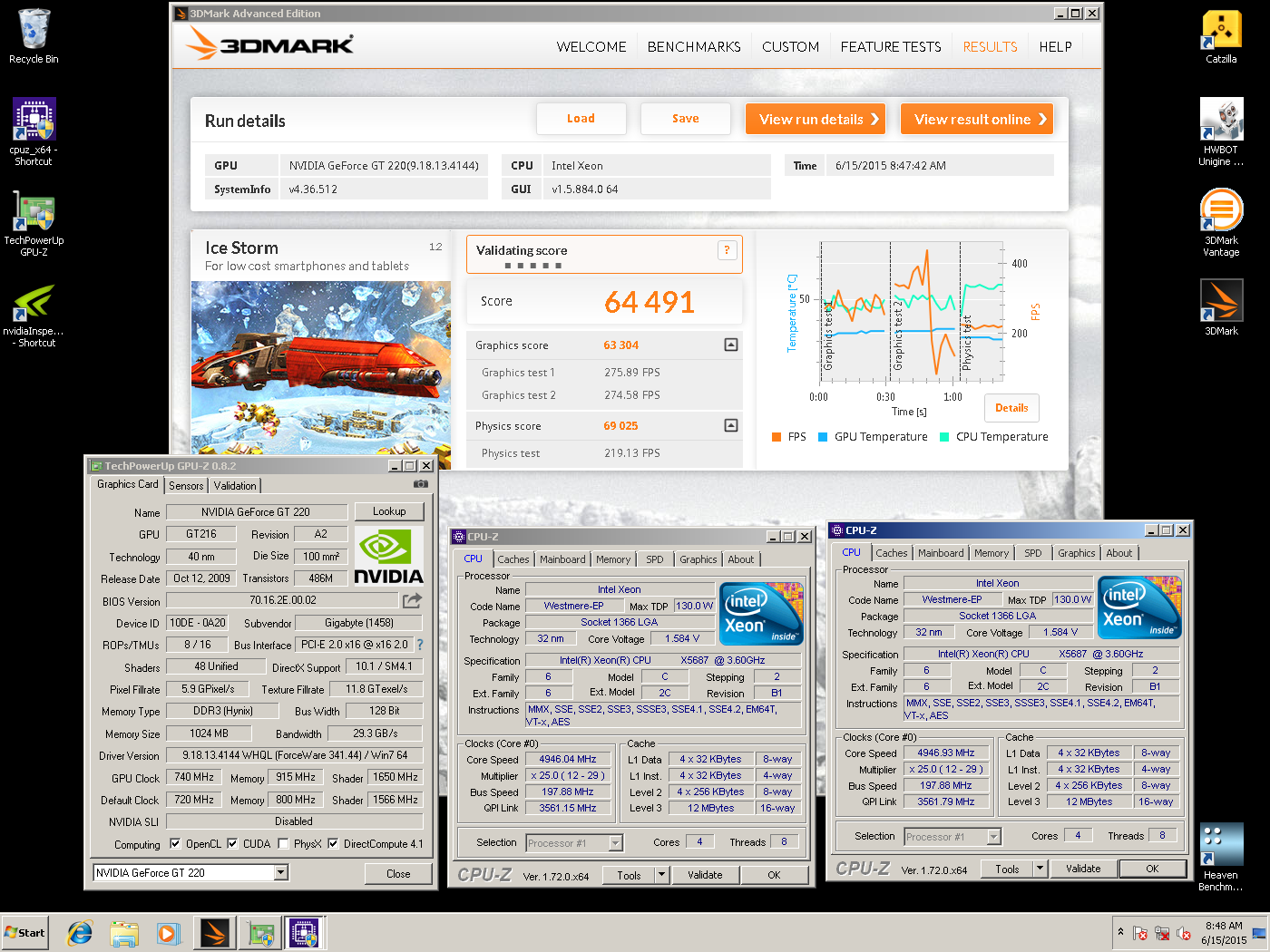Open Caches tab in left CPU-Z
The width and height of the screenshot is (1270, 952).
513,559
